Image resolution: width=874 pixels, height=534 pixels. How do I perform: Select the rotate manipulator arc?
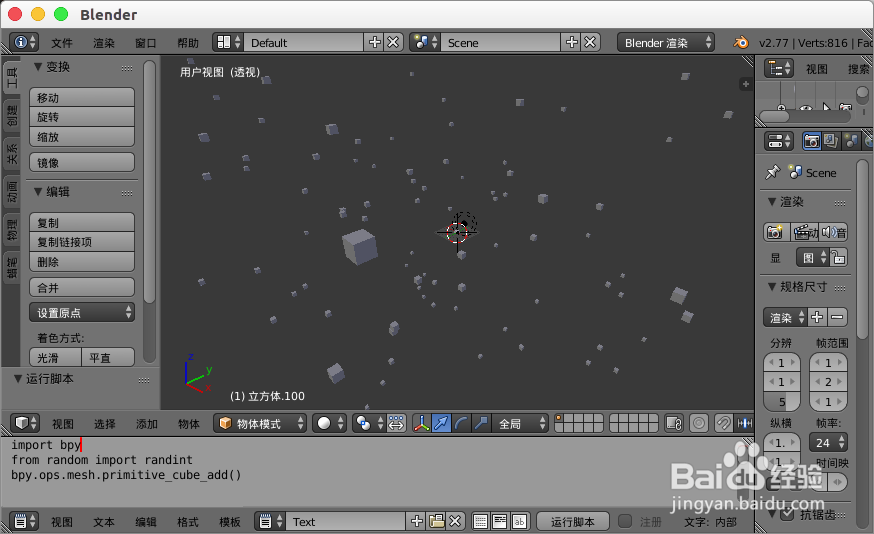461,424
